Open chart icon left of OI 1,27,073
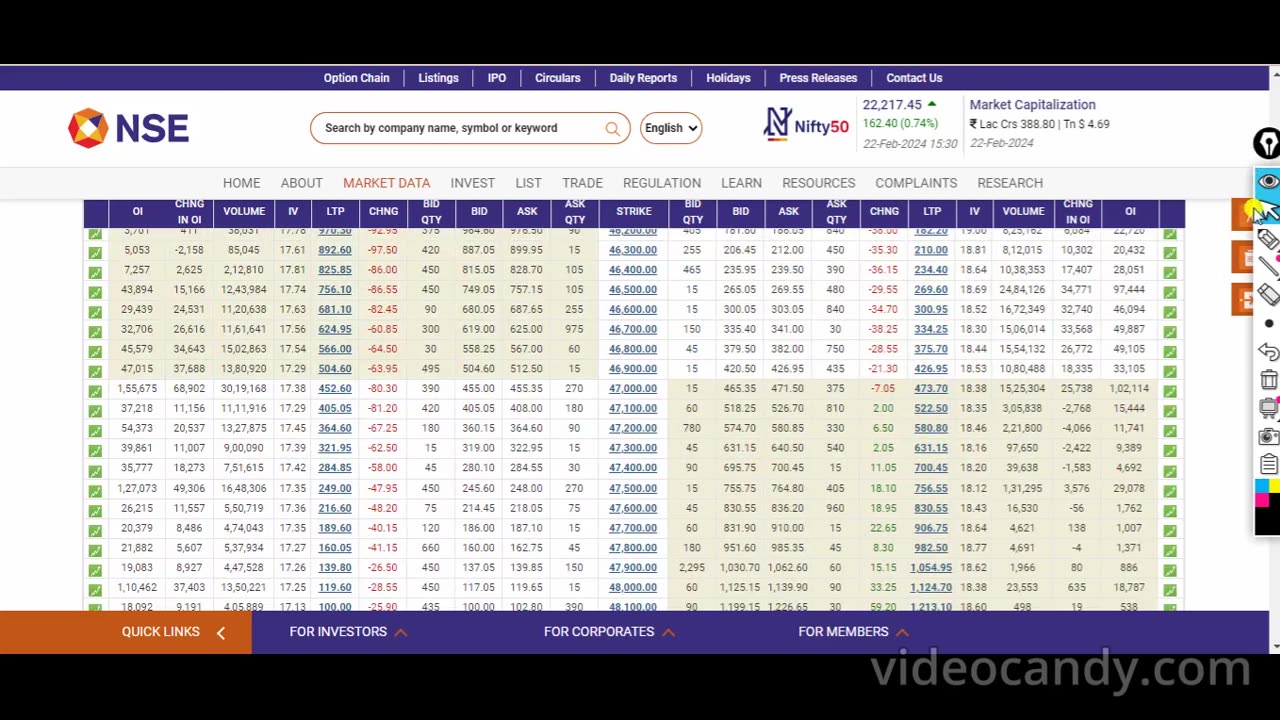Screen dimensions: 1280x720 click(95, 491)
